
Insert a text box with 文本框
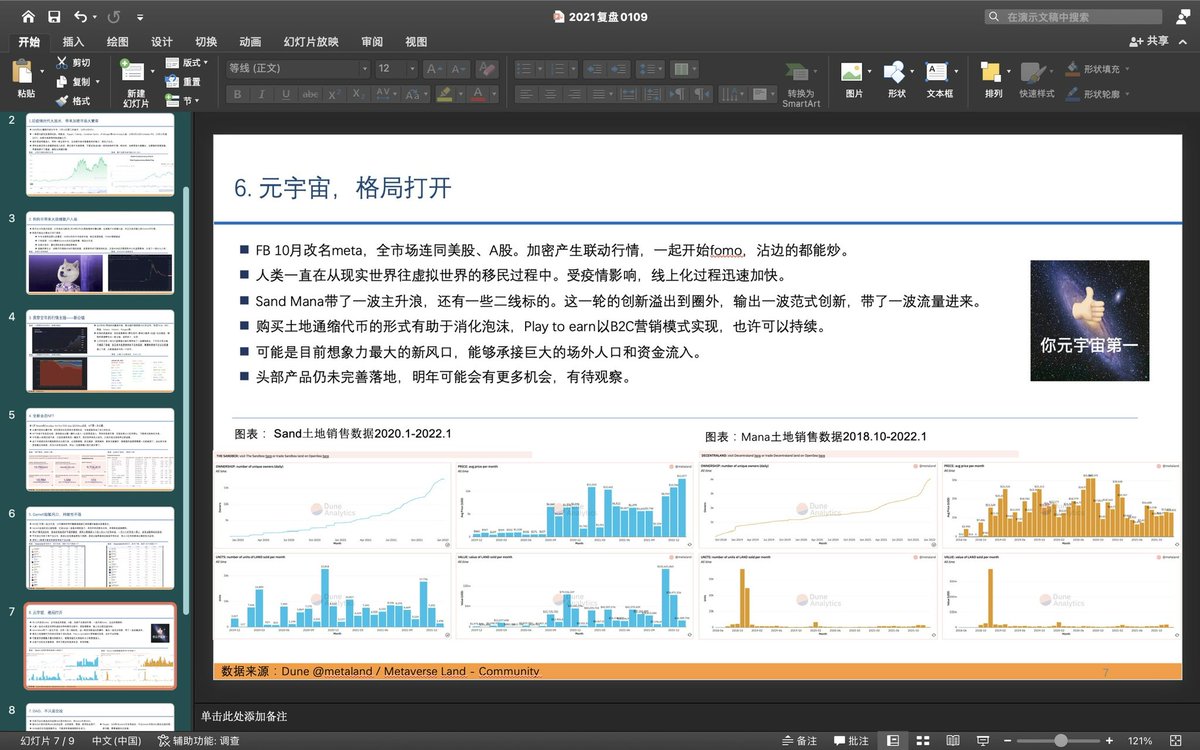tap(940, 81)
